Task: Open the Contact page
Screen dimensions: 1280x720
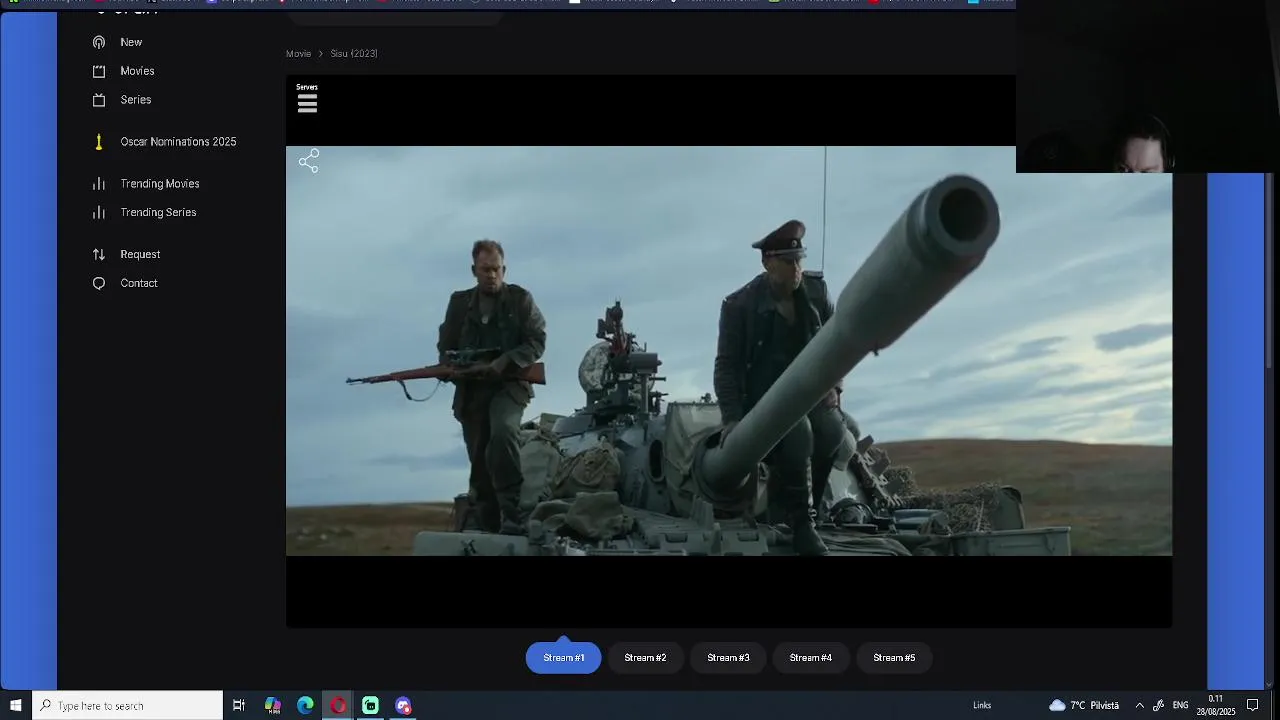Action: [139, 283]
